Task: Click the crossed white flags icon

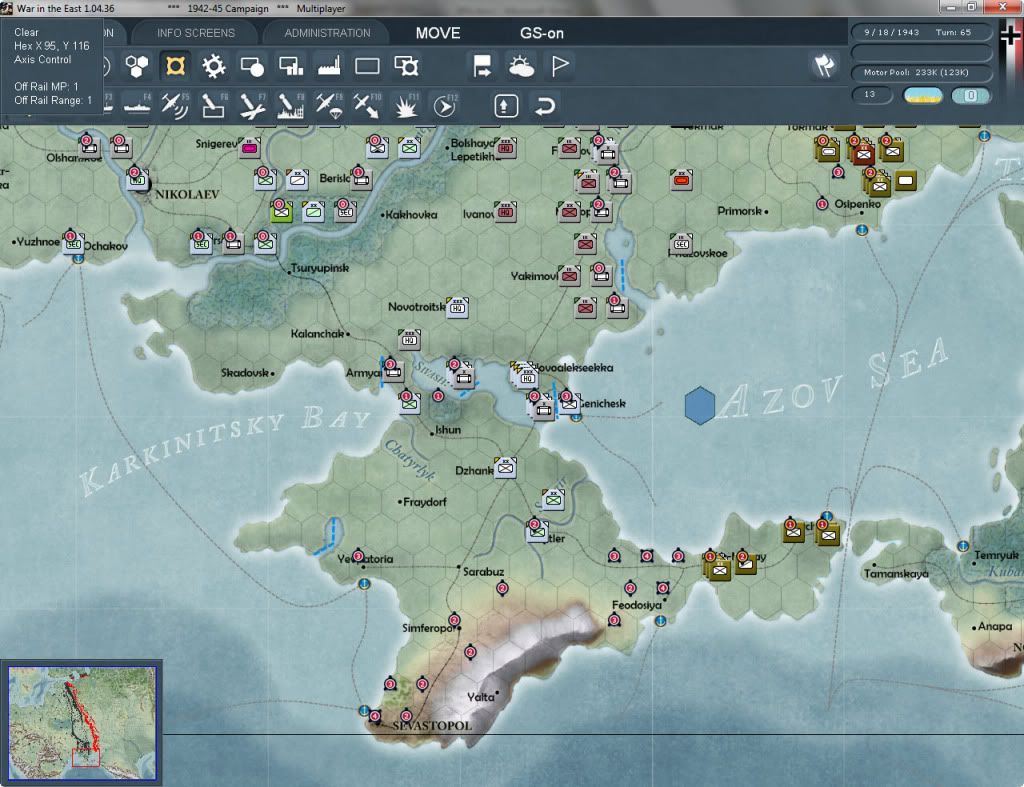Action: [x=825, y=65]
